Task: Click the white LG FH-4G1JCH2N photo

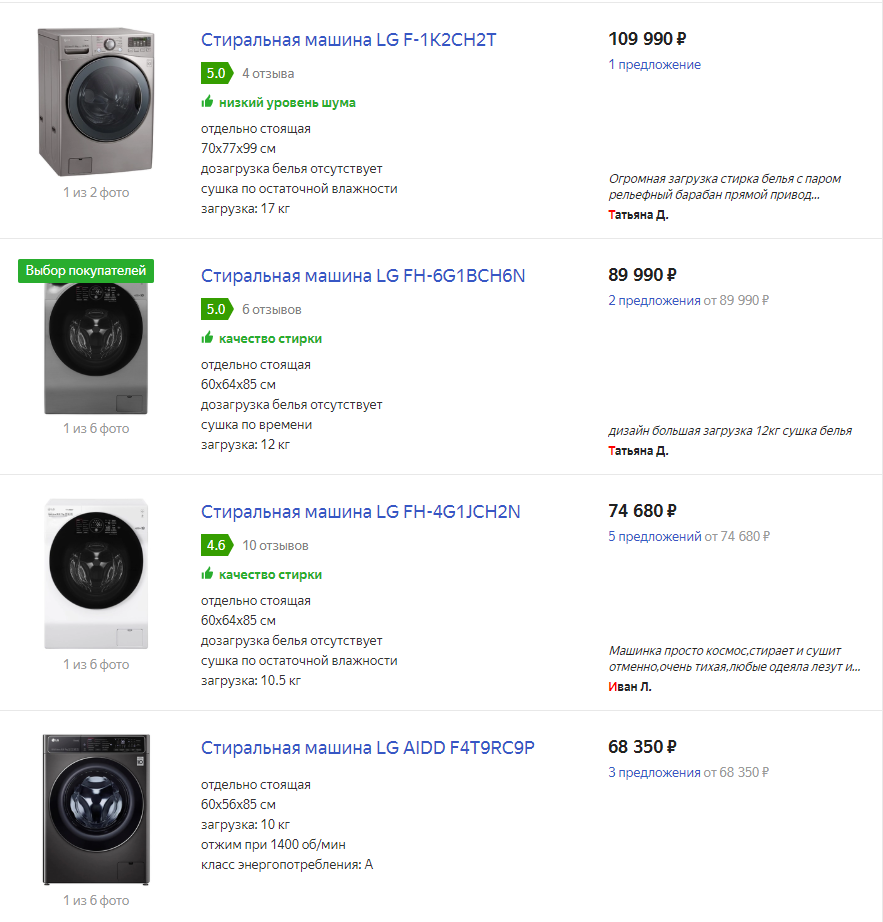Action: pos(95,574)
